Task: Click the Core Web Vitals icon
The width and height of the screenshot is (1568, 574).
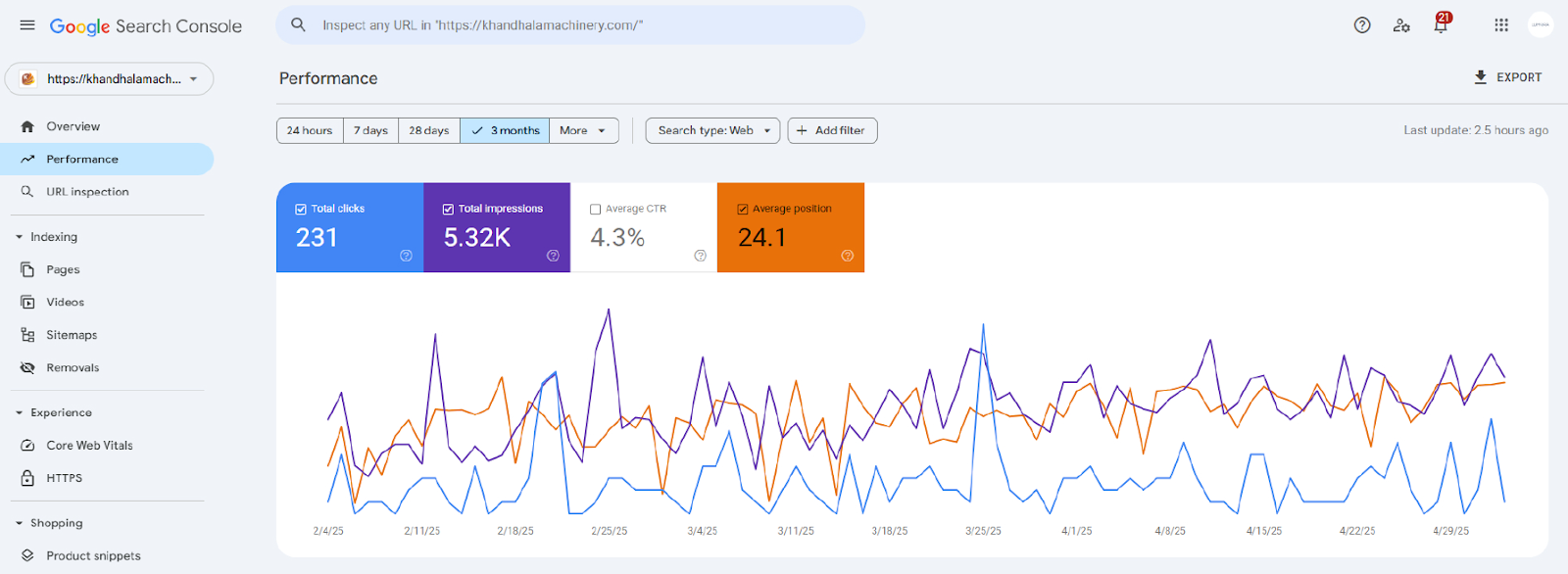Action: point(27,446)
